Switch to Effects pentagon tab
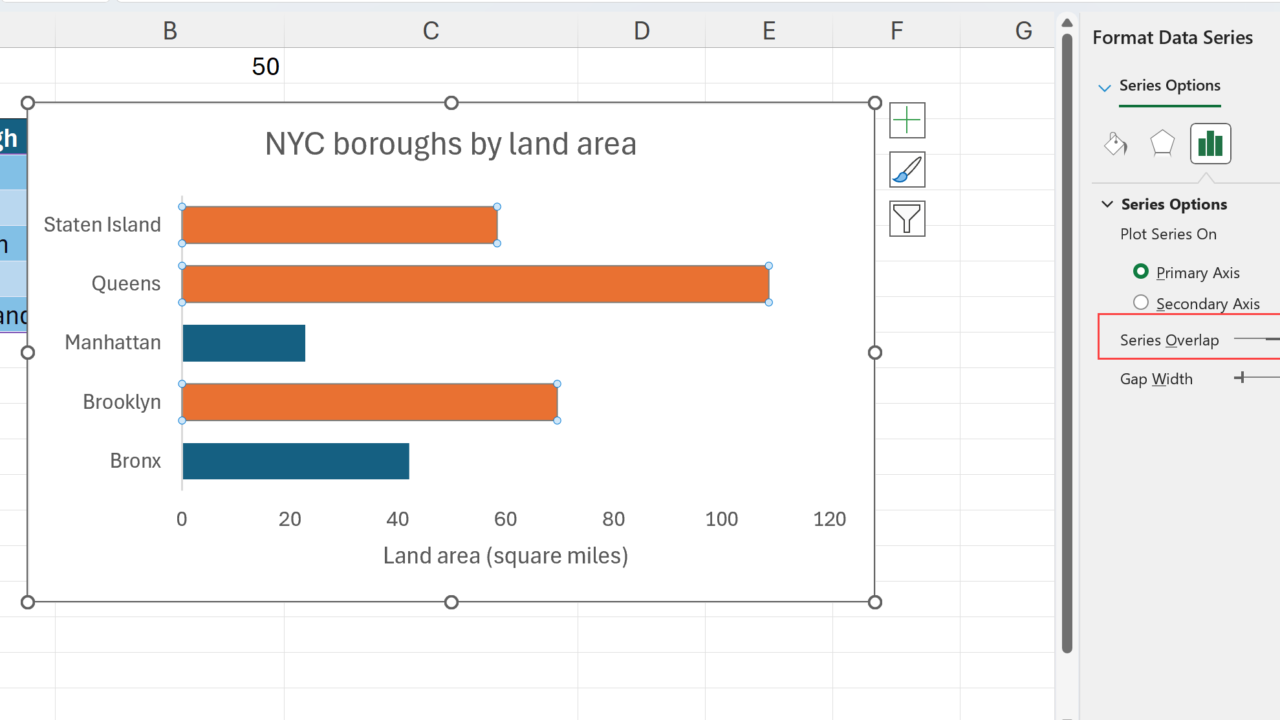This screenshot has height=720, width=1280. coord(1162,144)
